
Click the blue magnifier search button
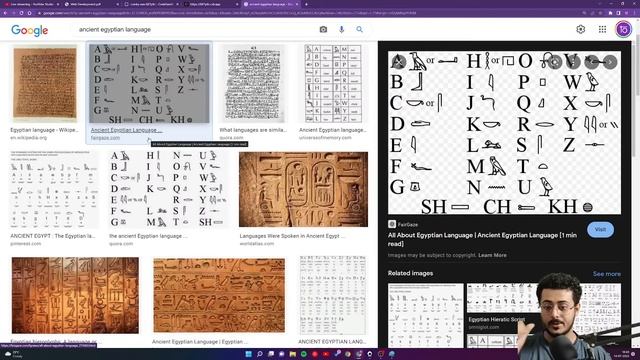pyautogui.click(x=359, y=29)
